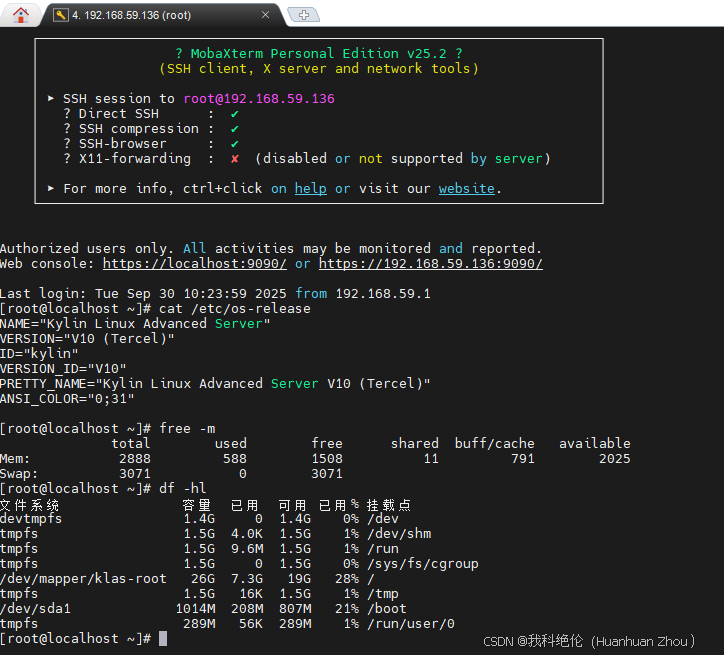Viewport: 724px width, 655px height.
Task: Click the ID="kylin" line
Action: pyautogui.click(x=39, y=354)
